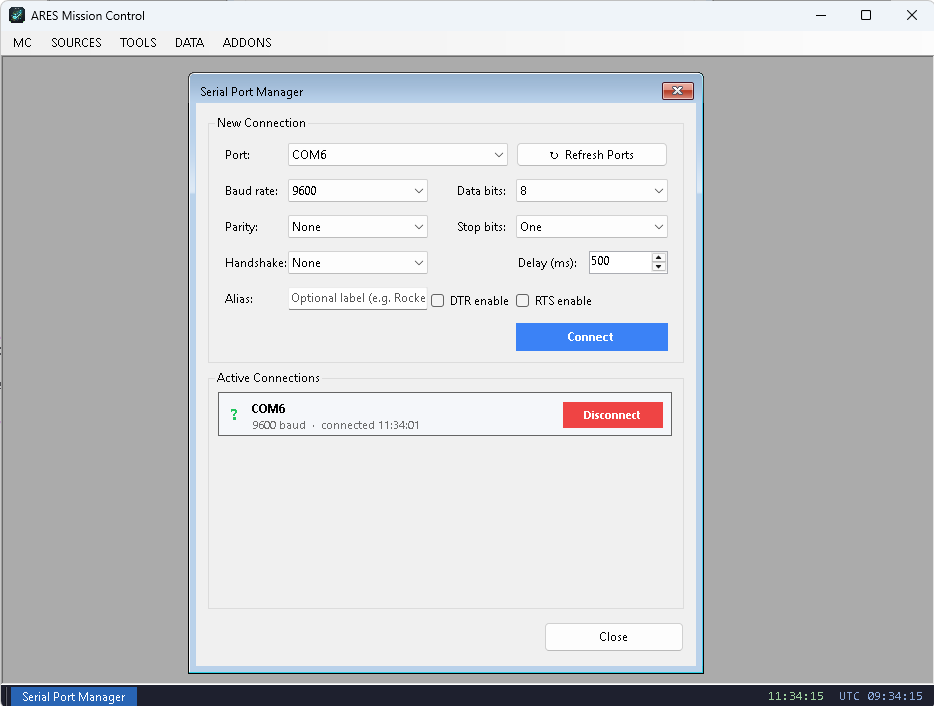Open the MC menu
This screenshot has height=706, width=934.
23,43
